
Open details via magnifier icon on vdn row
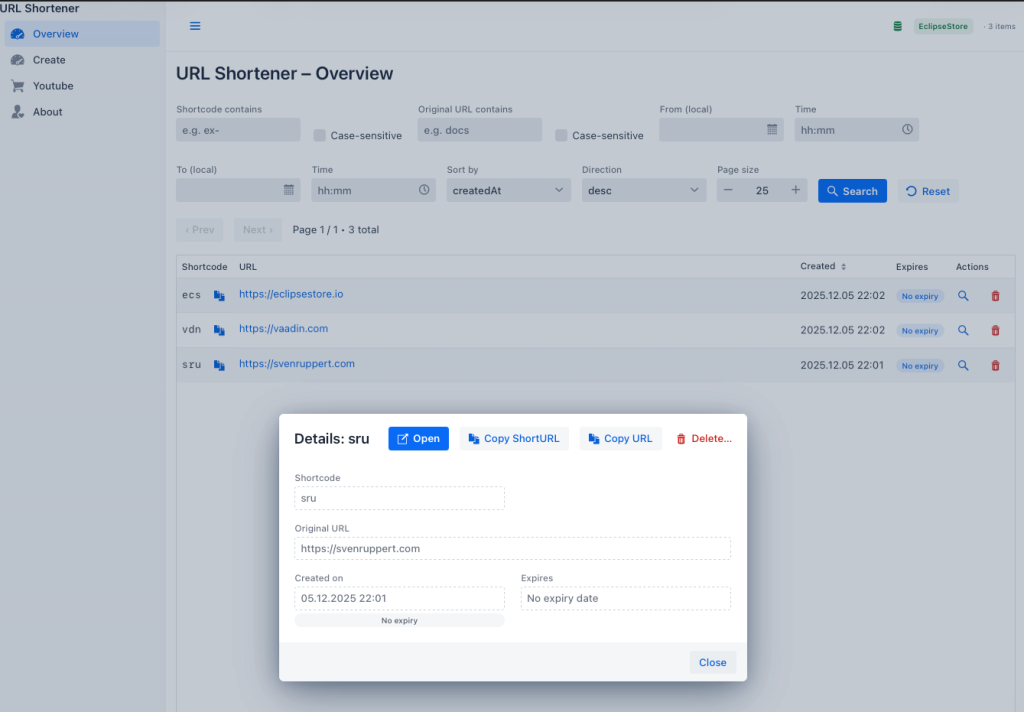[963, 330]
